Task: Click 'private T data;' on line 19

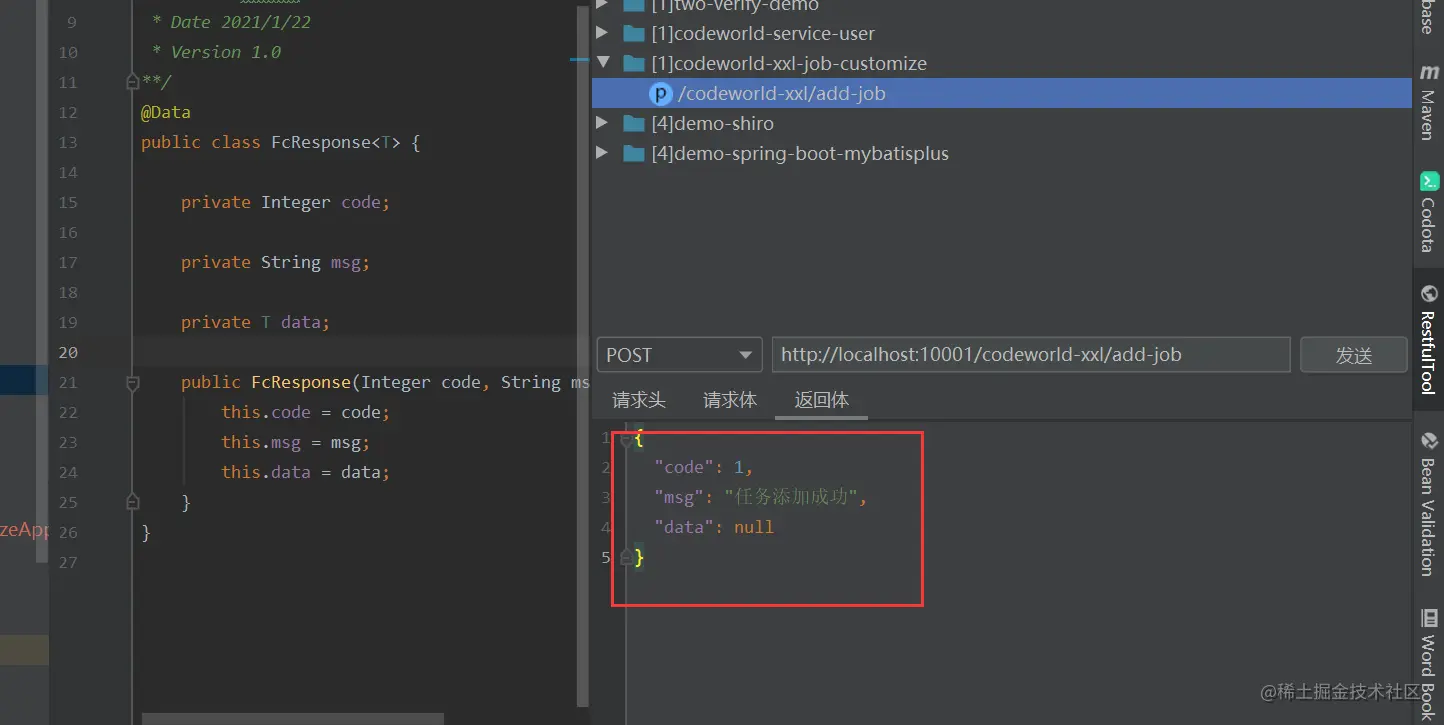Action: [x=255, y=322]
